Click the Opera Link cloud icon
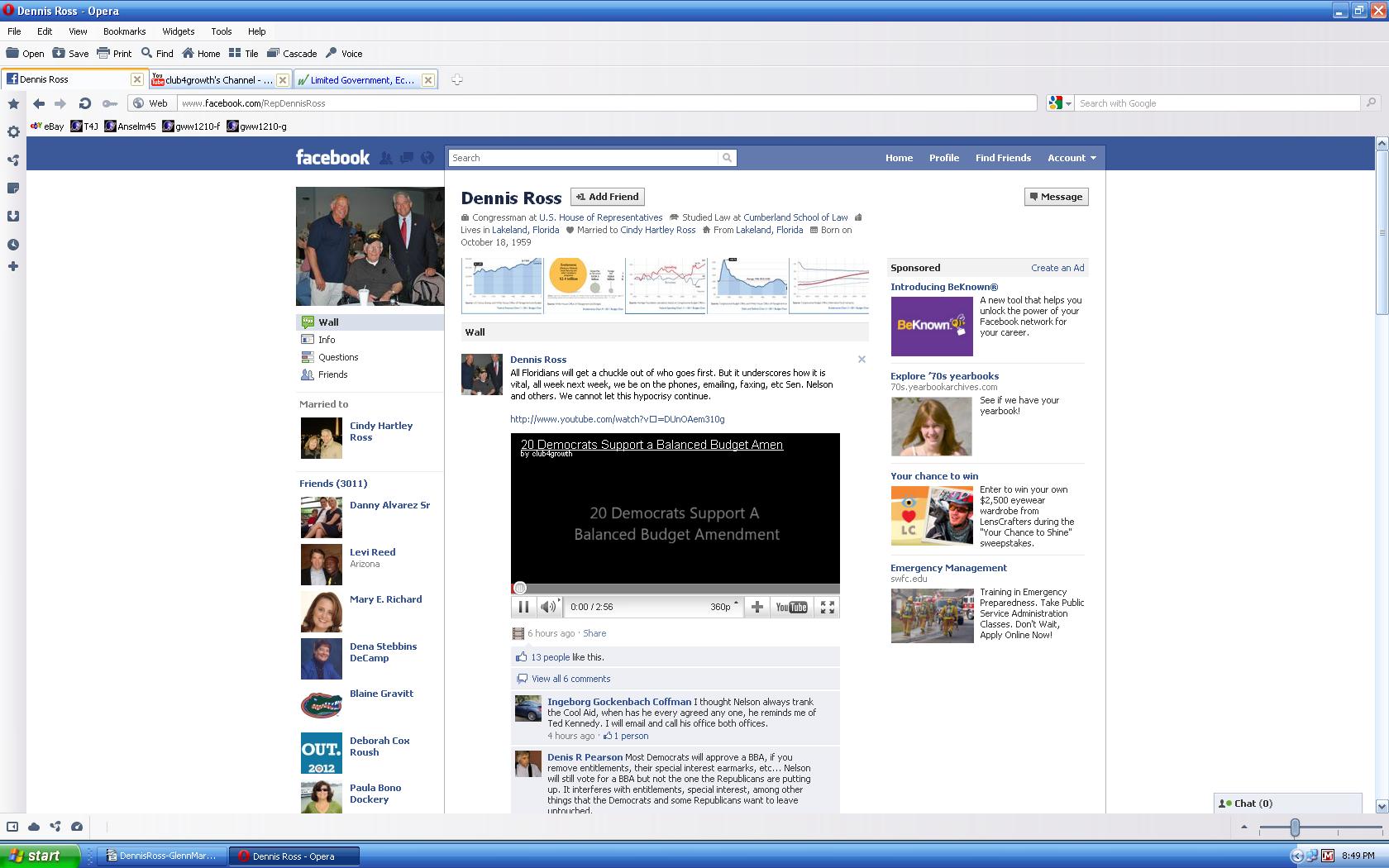The image size is (1389, 868). point(34,826)
